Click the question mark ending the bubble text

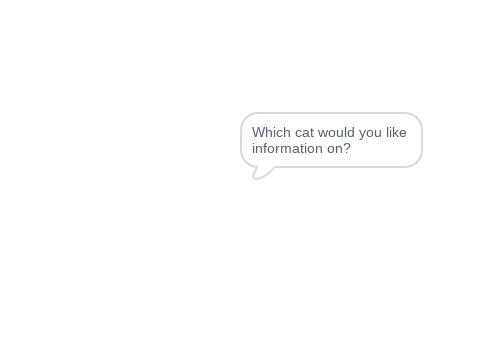(x=347, y=148)
